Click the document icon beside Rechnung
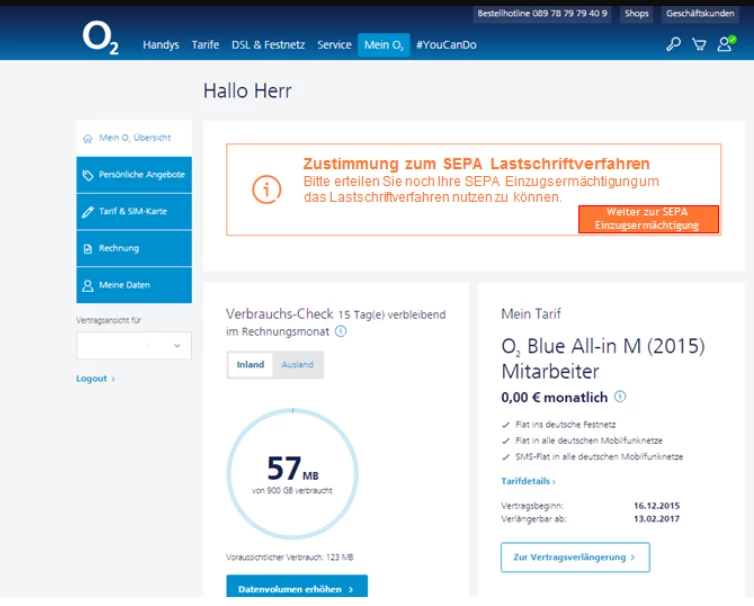This screenshot has width=754, height=606. [x=88, y=249]
